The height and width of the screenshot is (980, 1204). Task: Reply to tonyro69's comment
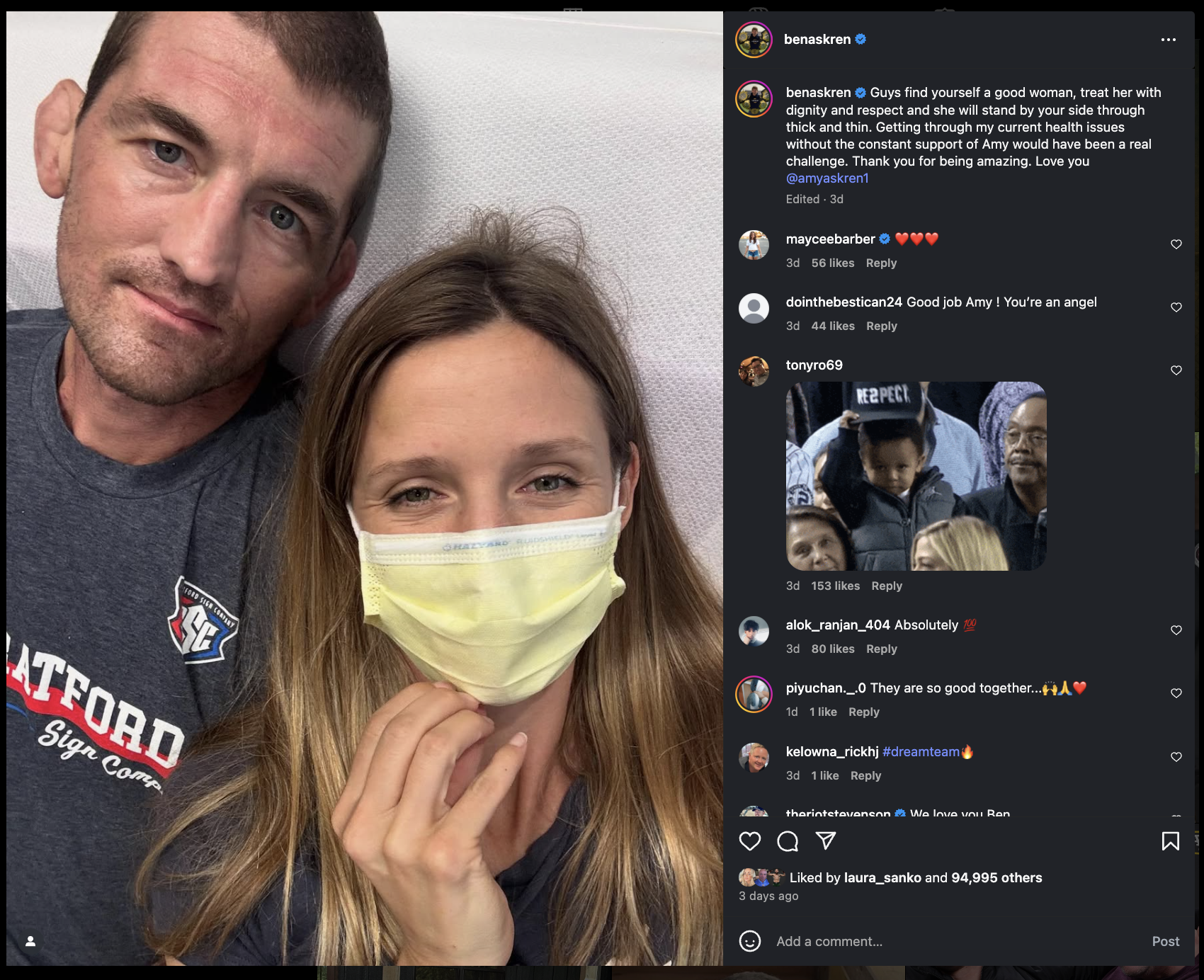[887, 586]
